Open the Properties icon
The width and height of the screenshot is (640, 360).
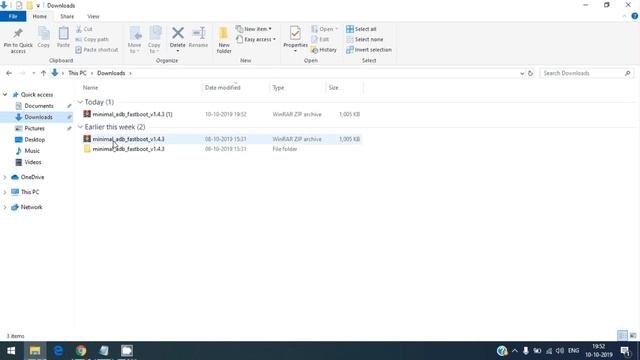295,33
